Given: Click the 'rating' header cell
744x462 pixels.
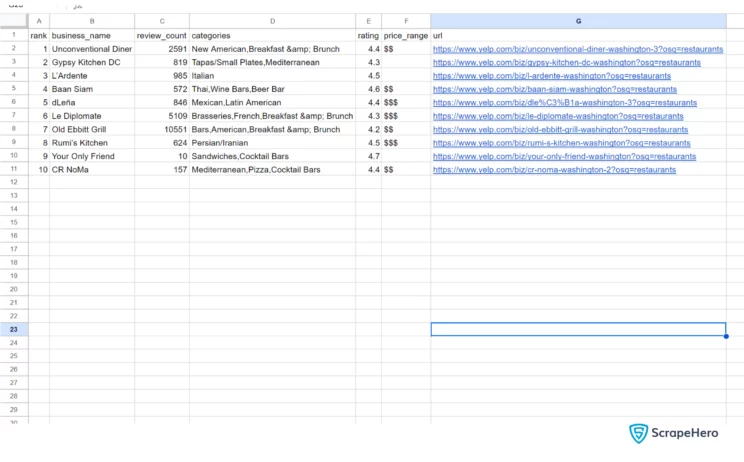Looking at the screenshot, I should pos(368,36).
